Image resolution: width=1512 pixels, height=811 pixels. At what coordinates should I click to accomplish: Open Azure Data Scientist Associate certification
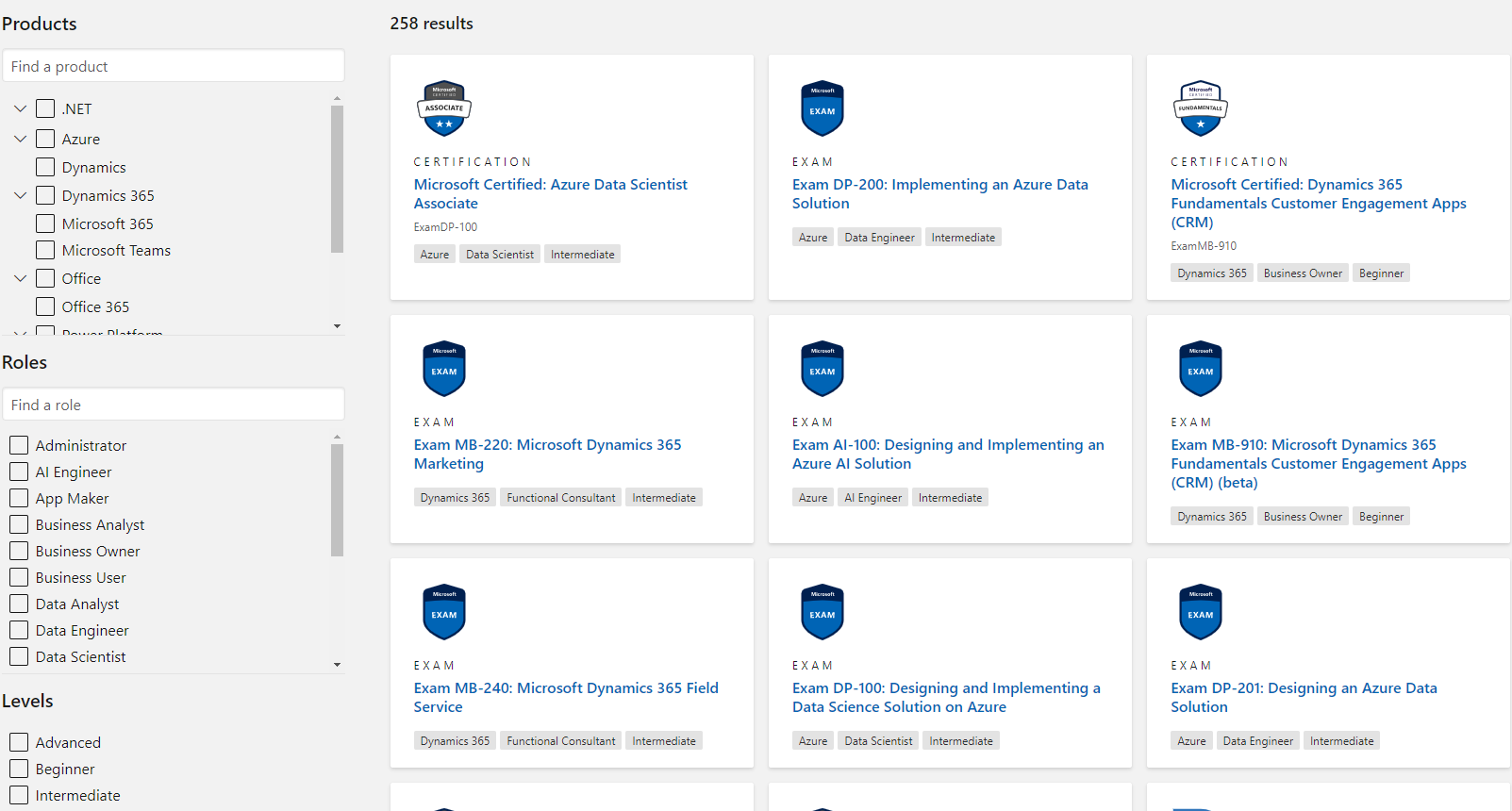click(551, 193)
